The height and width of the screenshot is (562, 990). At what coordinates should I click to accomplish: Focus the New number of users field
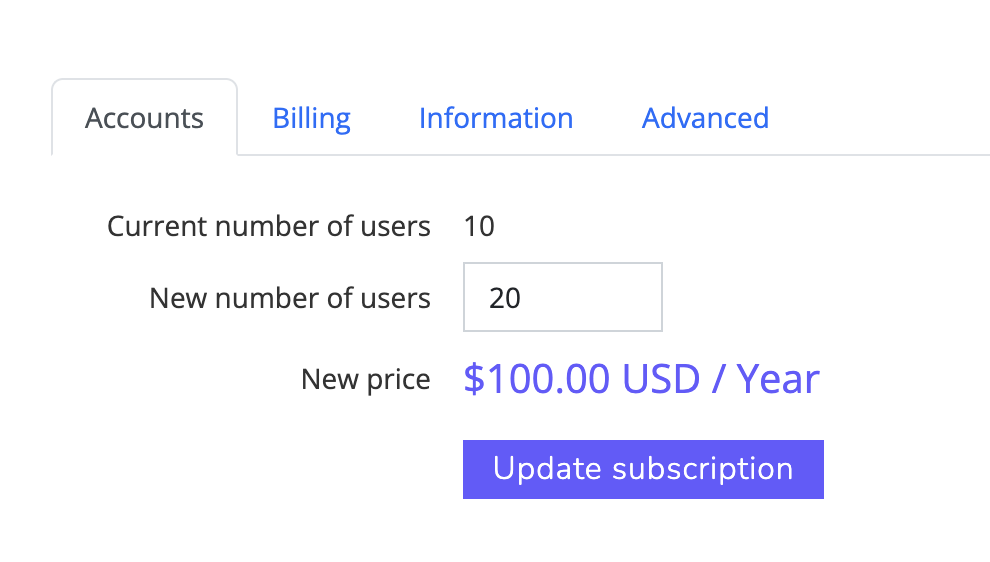click(x=562, y=297)
